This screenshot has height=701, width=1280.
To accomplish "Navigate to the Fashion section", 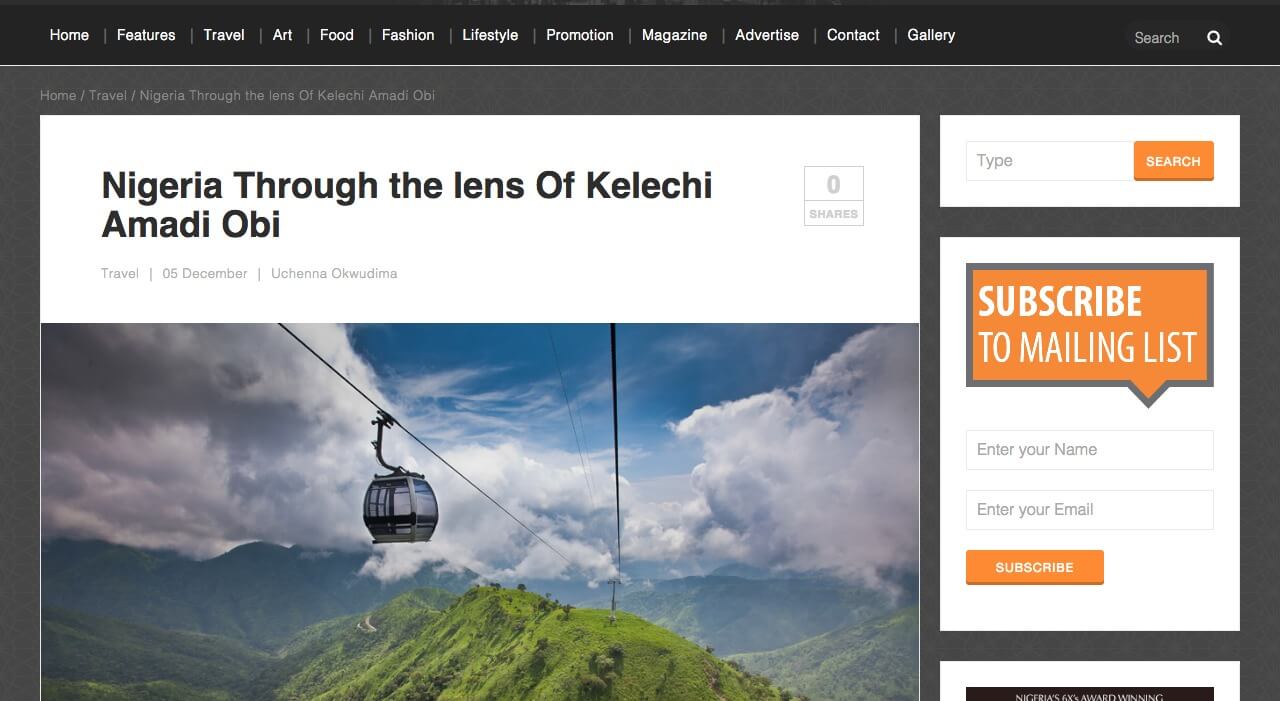I will 408,35.
